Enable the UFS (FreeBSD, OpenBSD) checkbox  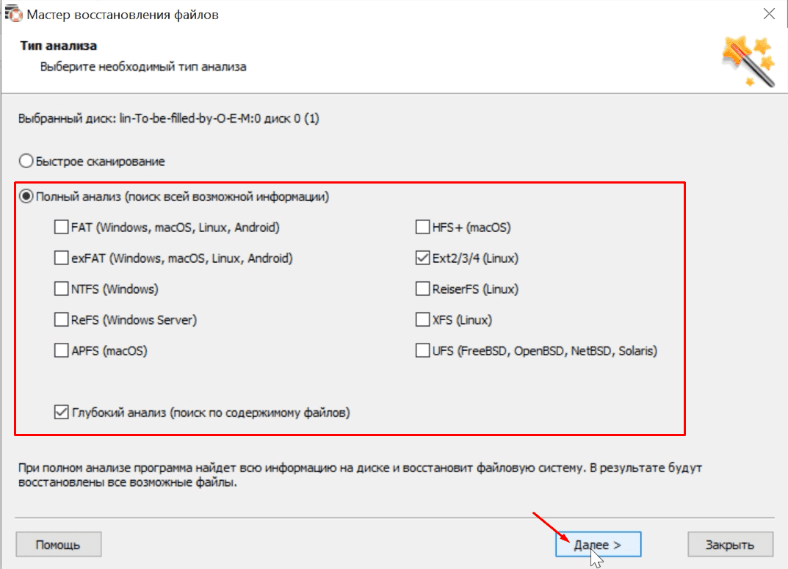423,352
